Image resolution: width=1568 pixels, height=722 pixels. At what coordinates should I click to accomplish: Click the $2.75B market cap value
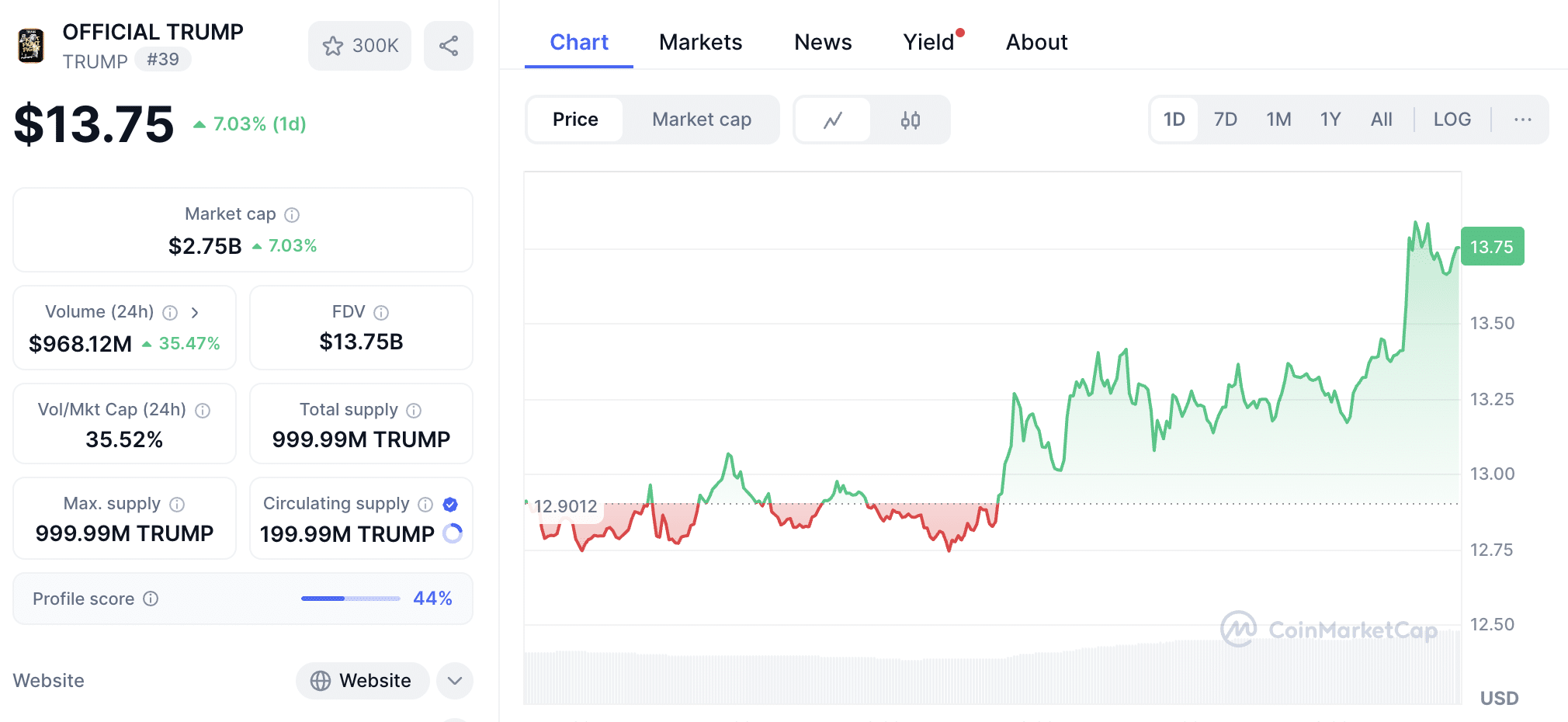coord(205,246)
